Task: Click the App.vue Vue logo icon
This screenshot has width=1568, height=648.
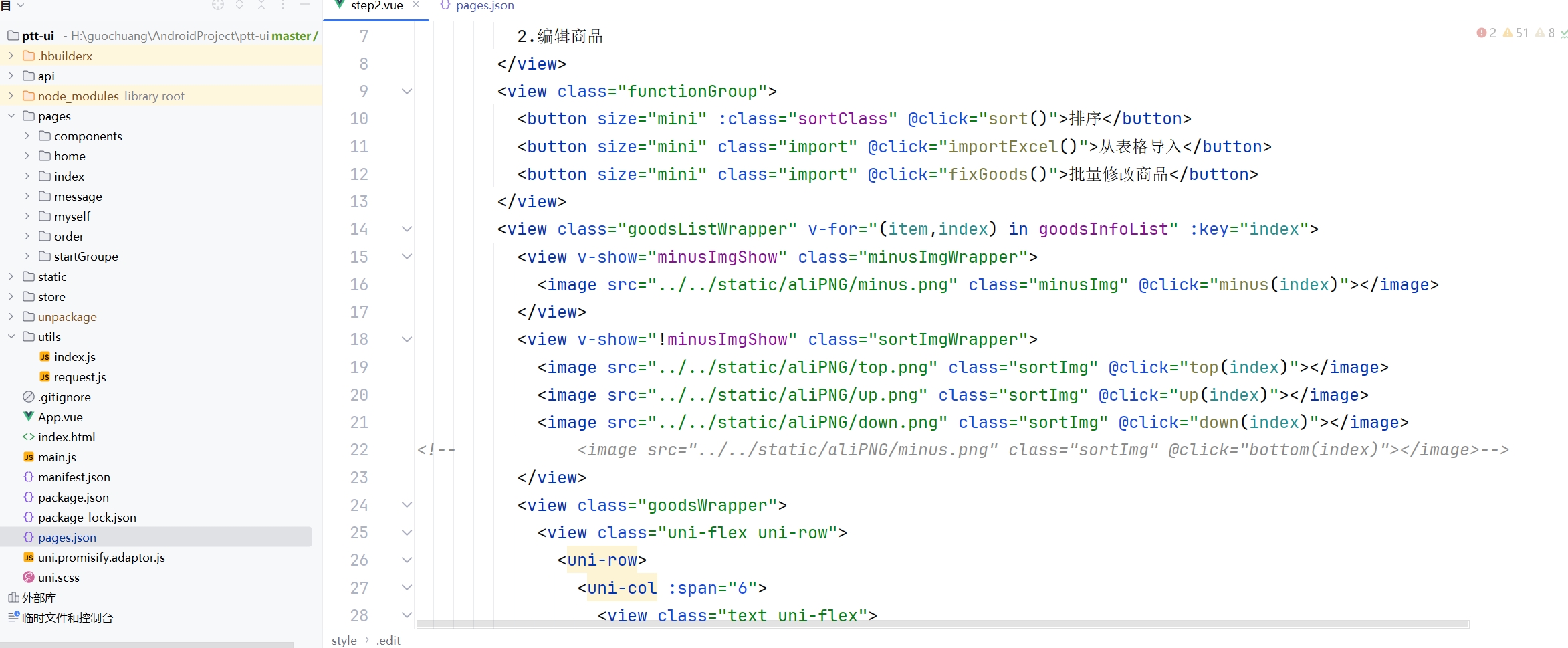Action: (29, 417)
